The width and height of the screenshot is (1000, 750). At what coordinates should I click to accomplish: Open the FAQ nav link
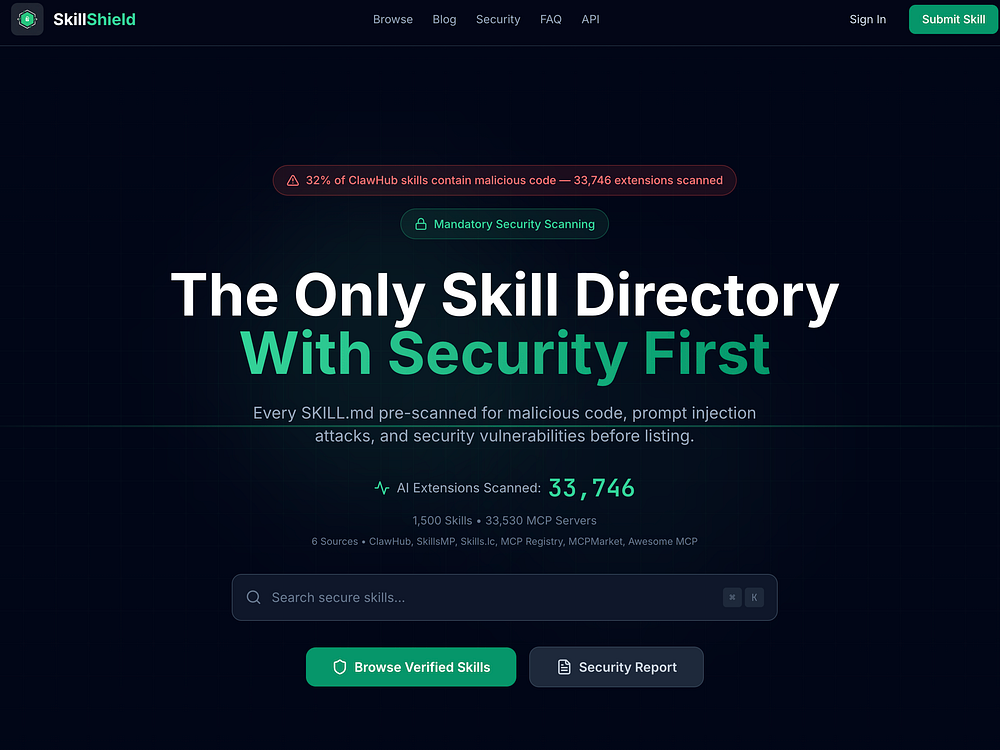[551, 19]
